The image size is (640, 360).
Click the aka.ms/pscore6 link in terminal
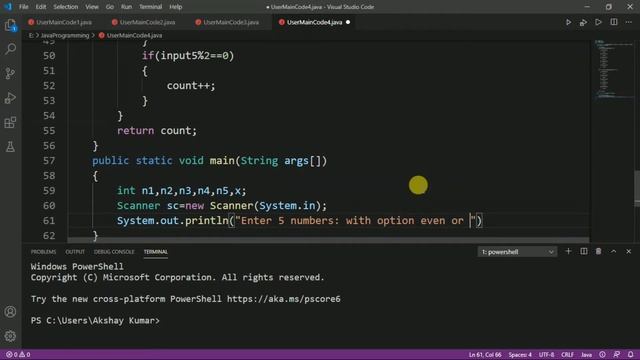click(x=284, y=299)
